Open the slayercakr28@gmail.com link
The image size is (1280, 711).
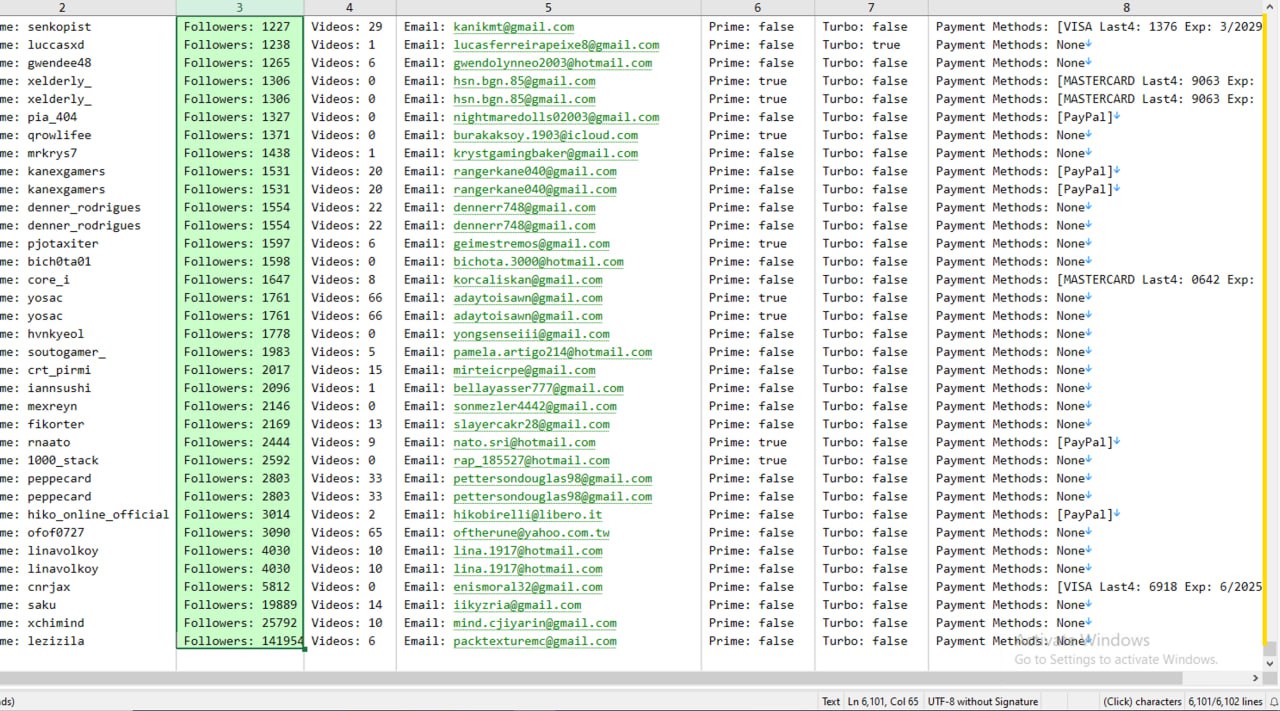(531, 424)
